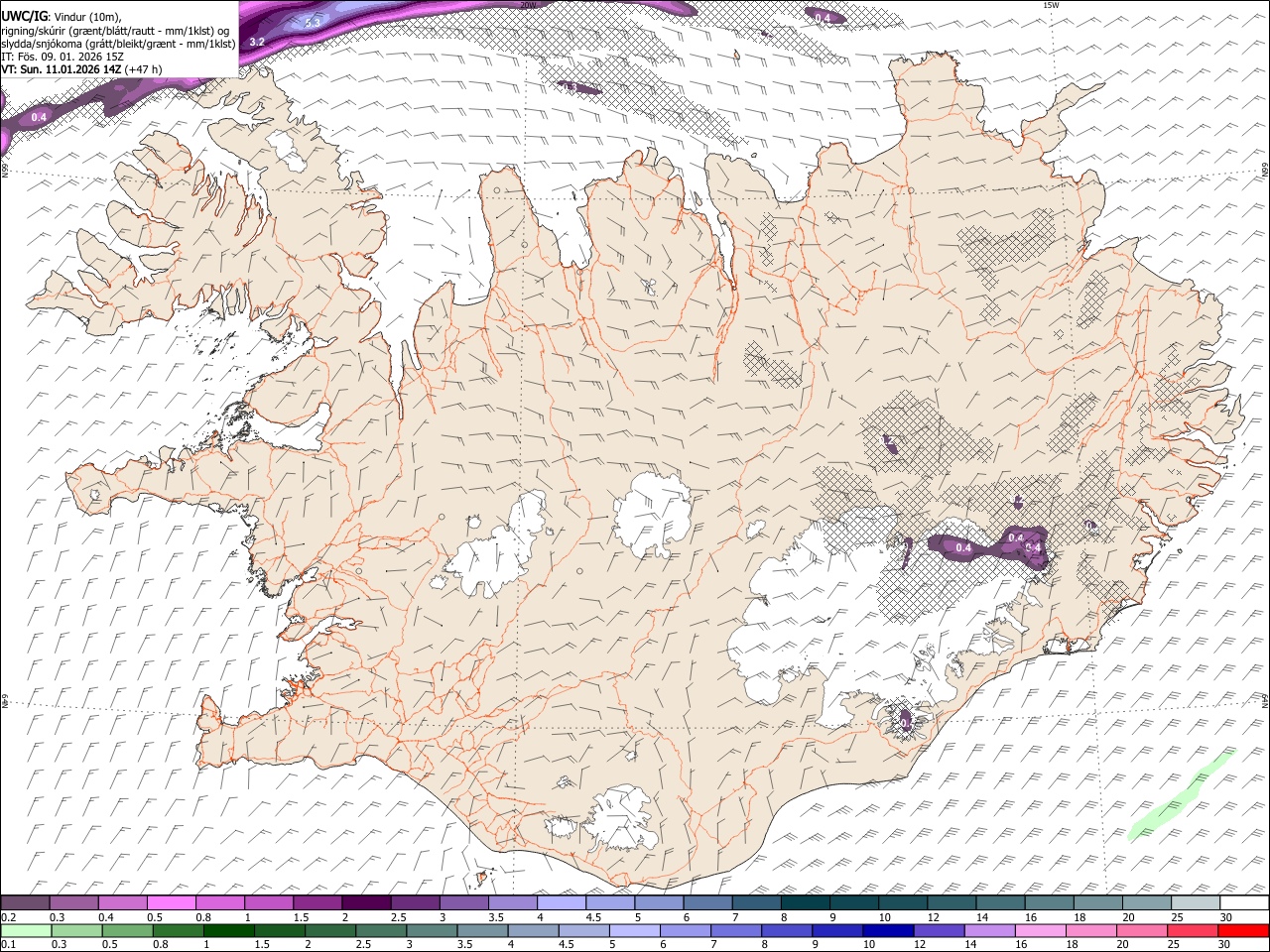Pick the dark teal snow-scale swatch starting at 8

click(806, 903)
